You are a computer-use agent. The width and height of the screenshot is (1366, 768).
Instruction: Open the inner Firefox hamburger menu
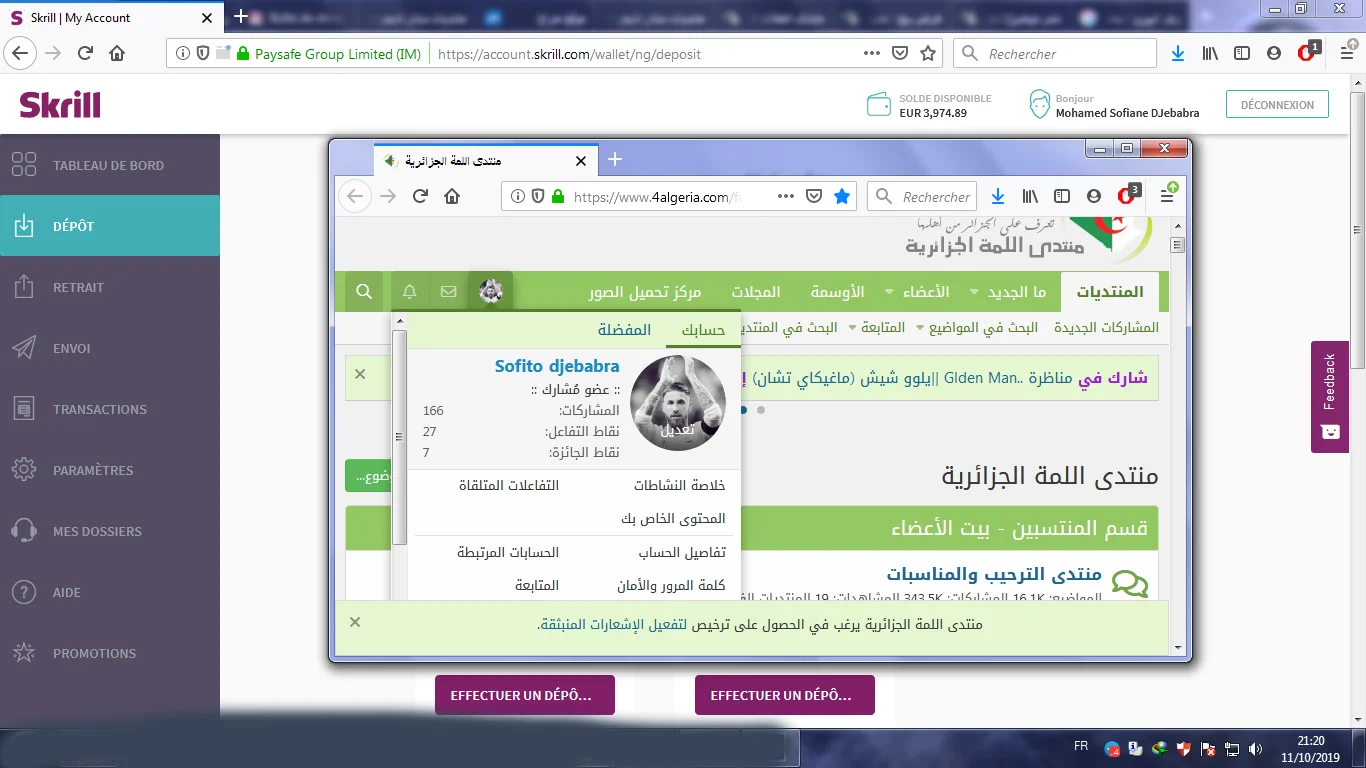click(x=1167, y=197)
